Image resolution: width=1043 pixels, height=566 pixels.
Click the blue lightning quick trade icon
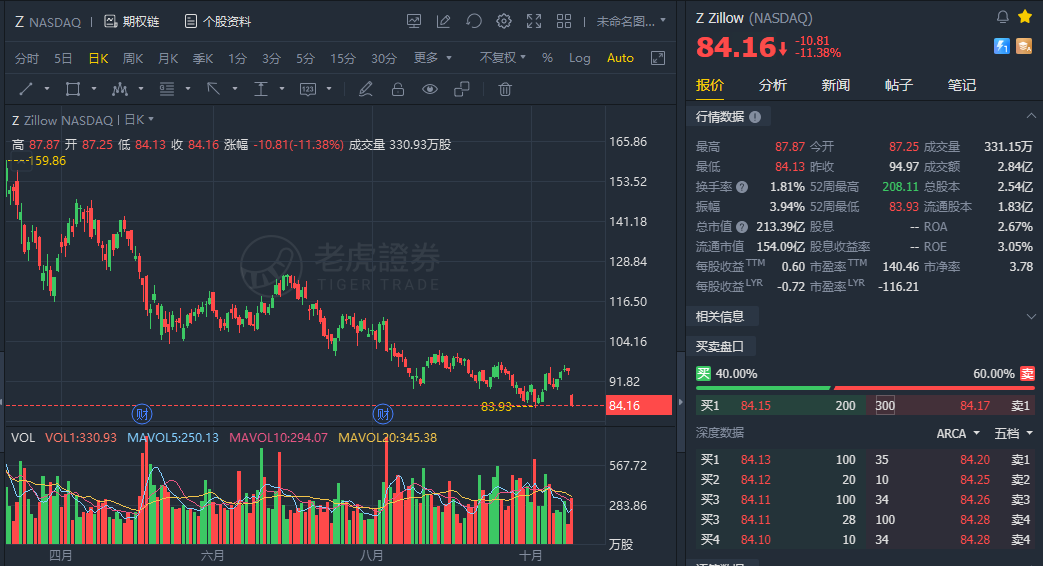pos(1002,46)
